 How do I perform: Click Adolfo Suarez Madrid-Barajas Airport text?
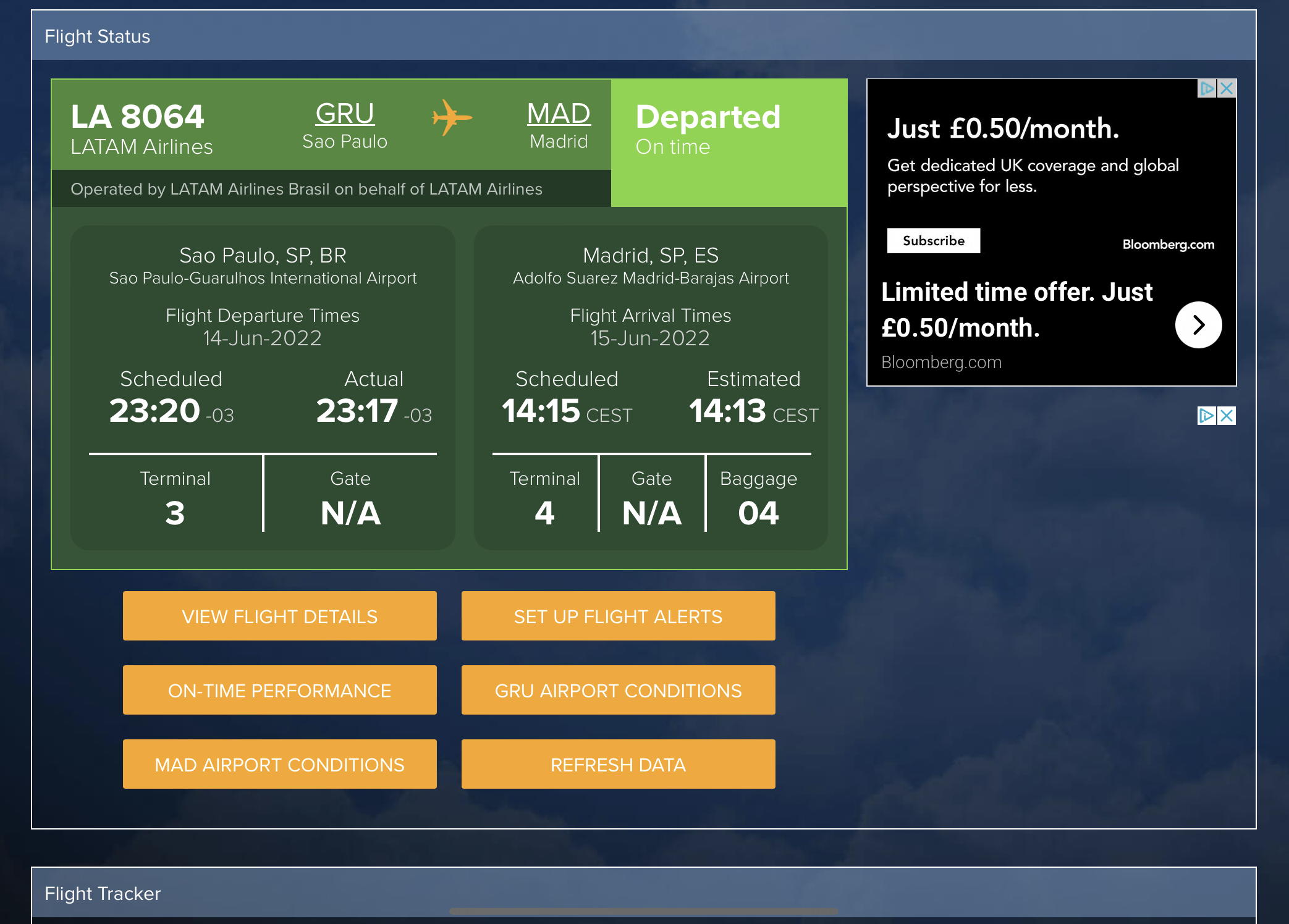point(651,278)
